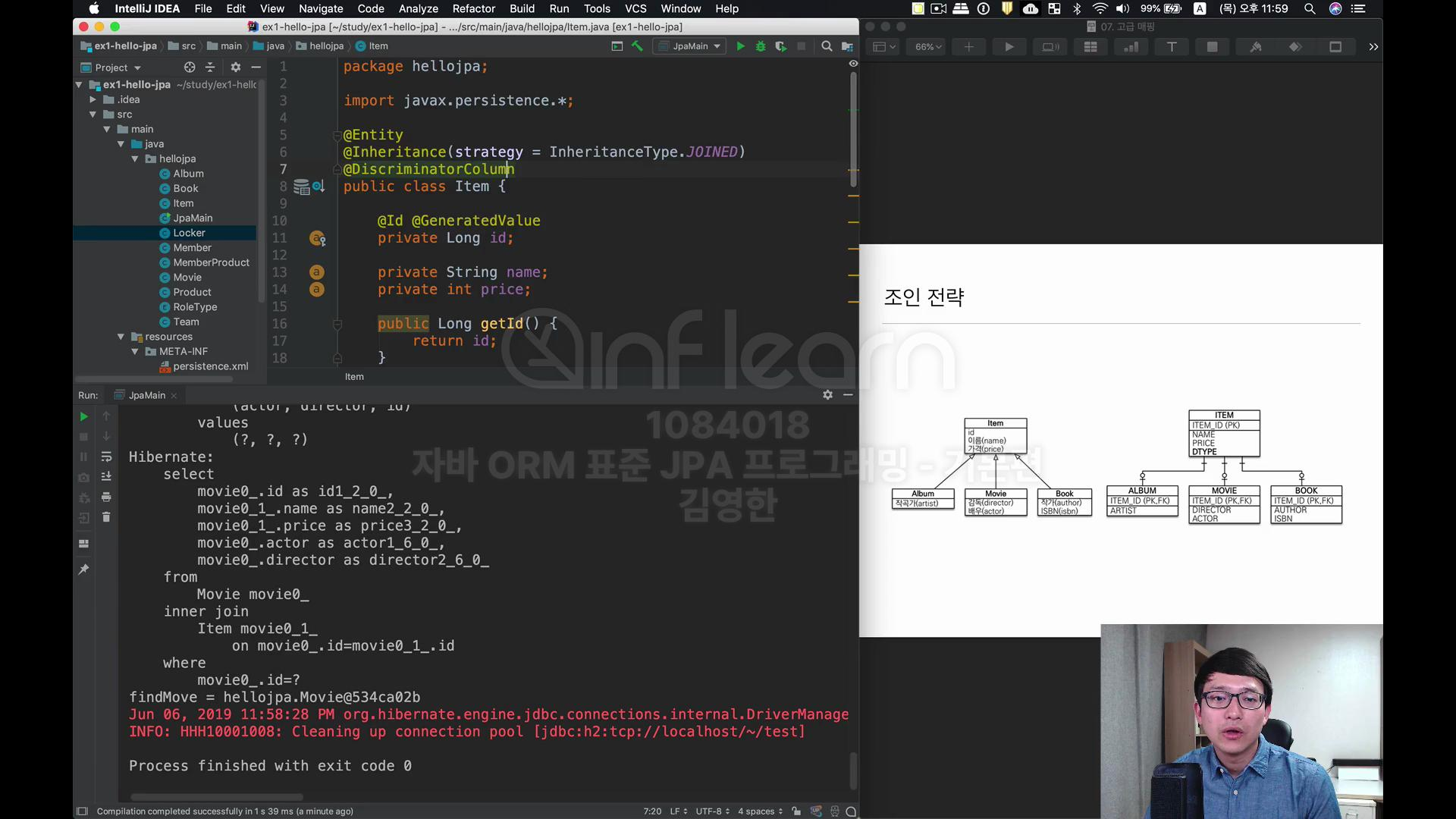The image size is (1456, 819).
Task: Click the green Run button in toolbar
Action: coord(740,46)
